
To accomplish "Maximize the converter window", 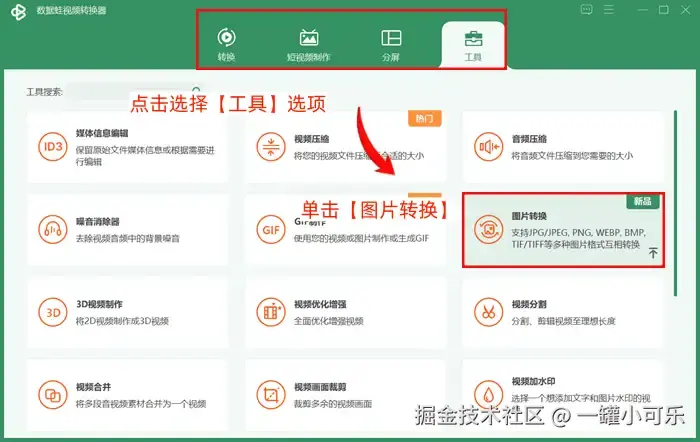I will 664,10.
